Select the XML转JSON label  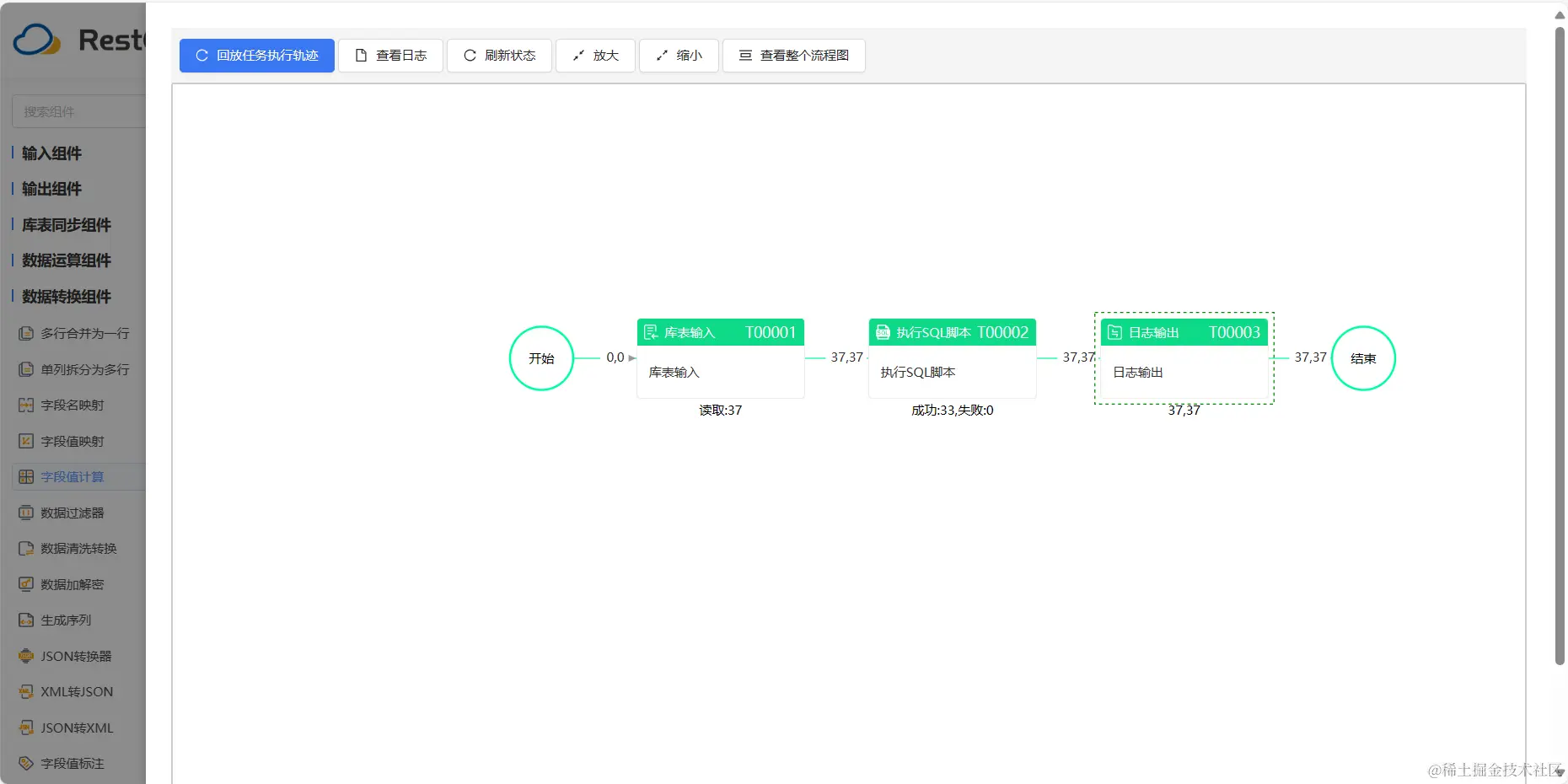pyautogui.click(x=77, y=691)
